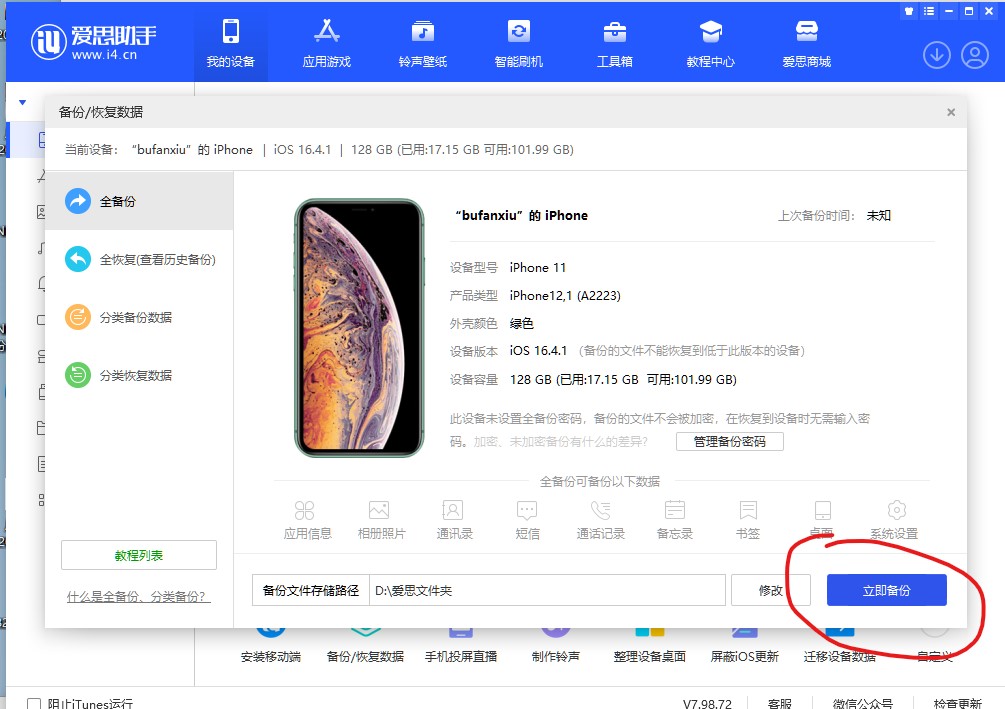
Task: Toggle 阻止iTunes运行 checkbox
Action: [x=34, y=704]
